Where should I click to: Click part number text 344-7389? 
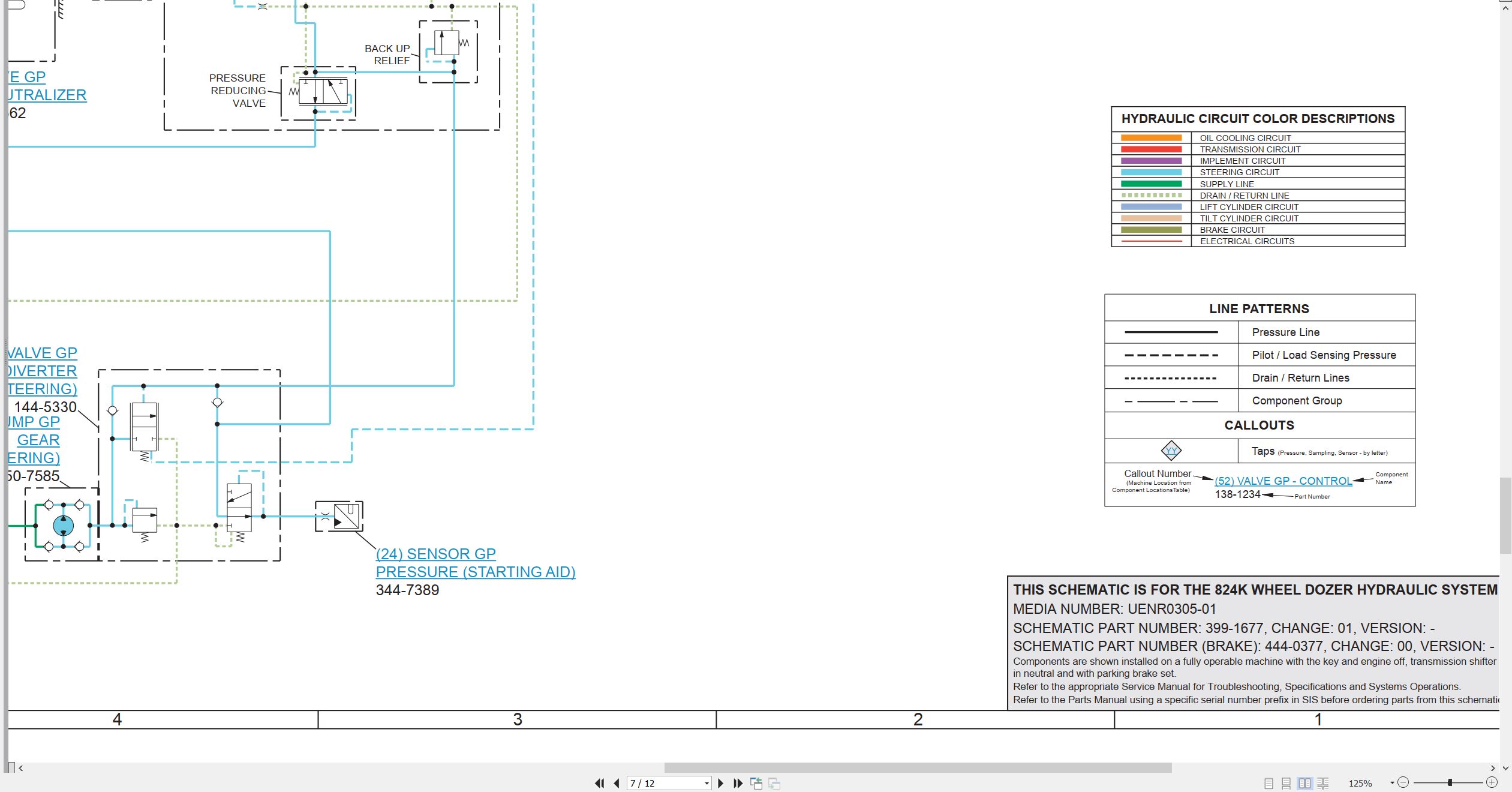(407, 590)
